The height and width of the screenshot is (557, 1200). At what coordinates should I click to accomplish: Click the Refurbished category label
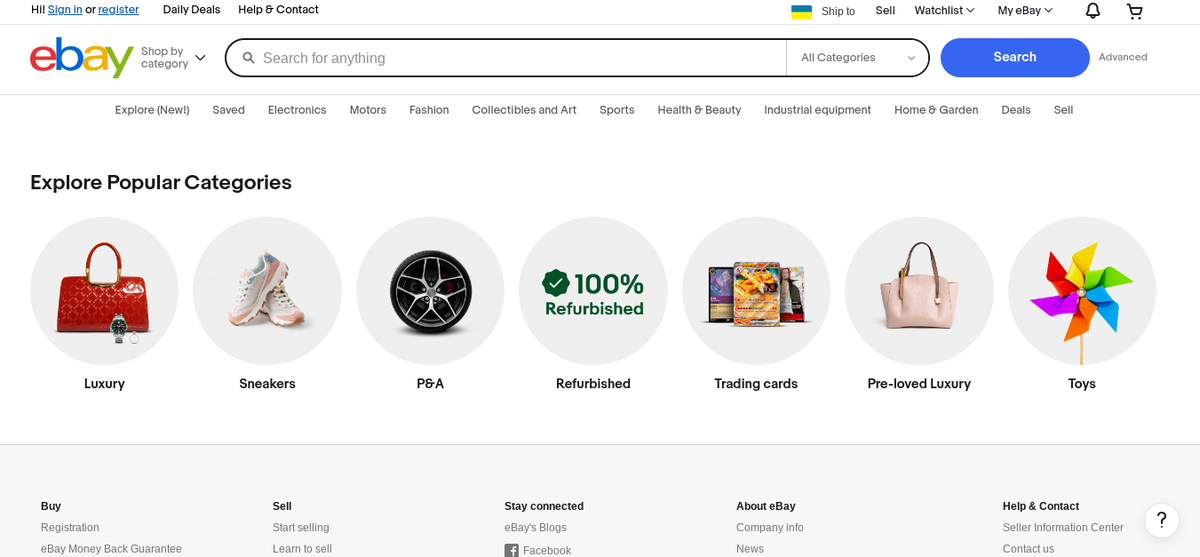[x=593, y=384]
